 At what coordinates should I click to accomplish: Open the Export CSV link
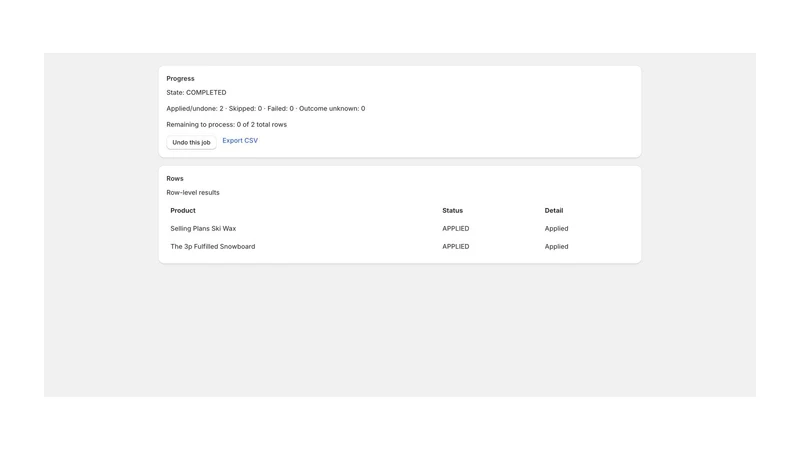240,140
